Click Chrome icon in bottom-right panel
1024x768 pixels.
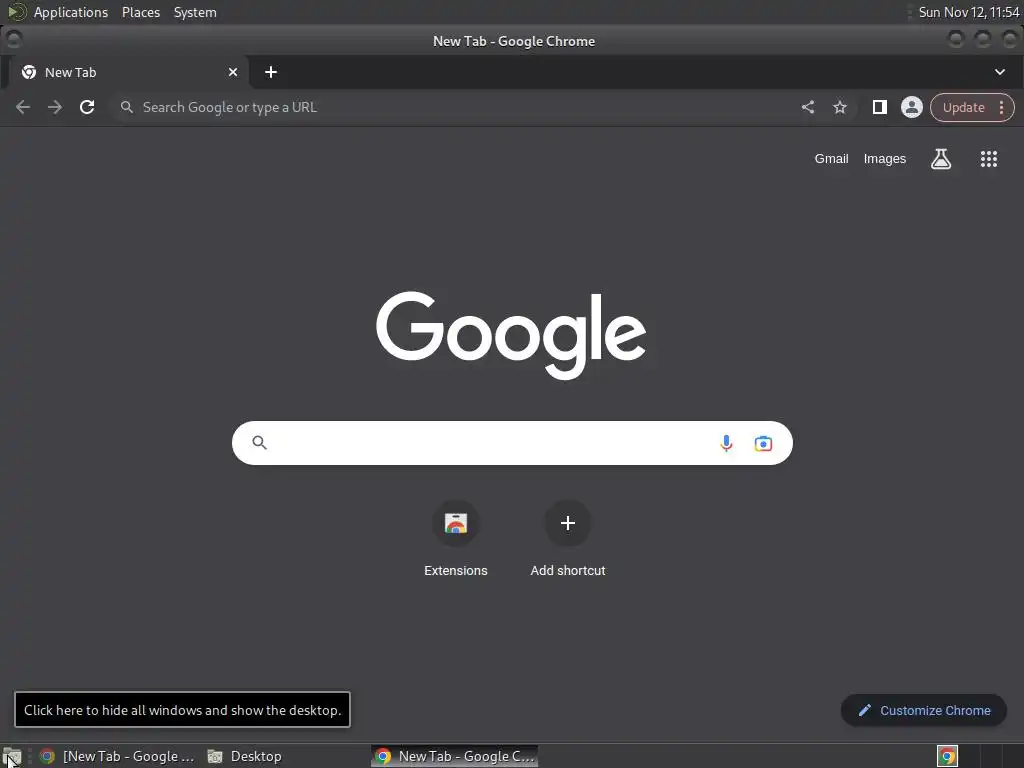click(947, 756)
